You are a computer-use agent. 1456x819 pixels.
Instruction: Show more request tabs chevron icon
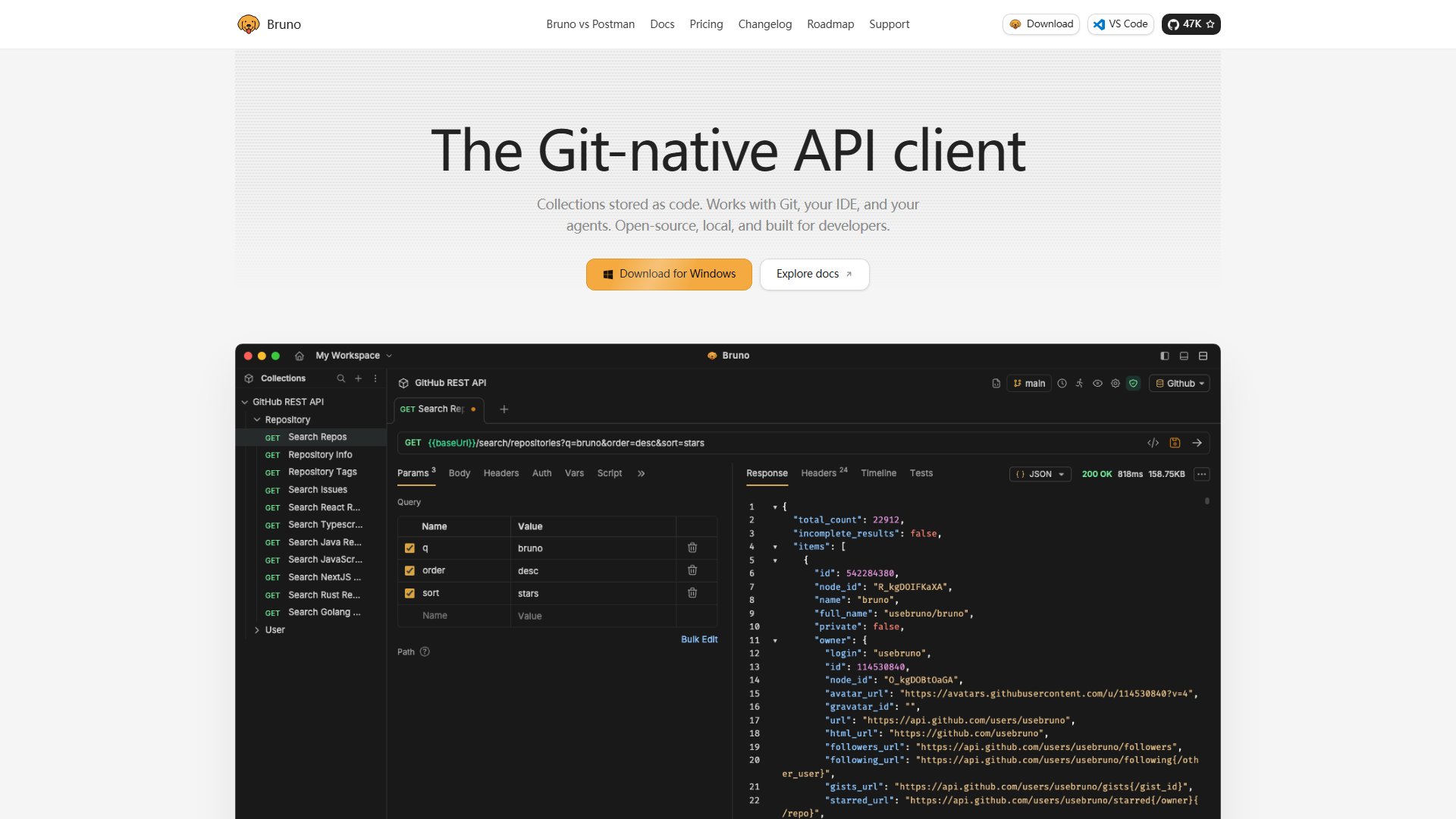click(642, 473)
